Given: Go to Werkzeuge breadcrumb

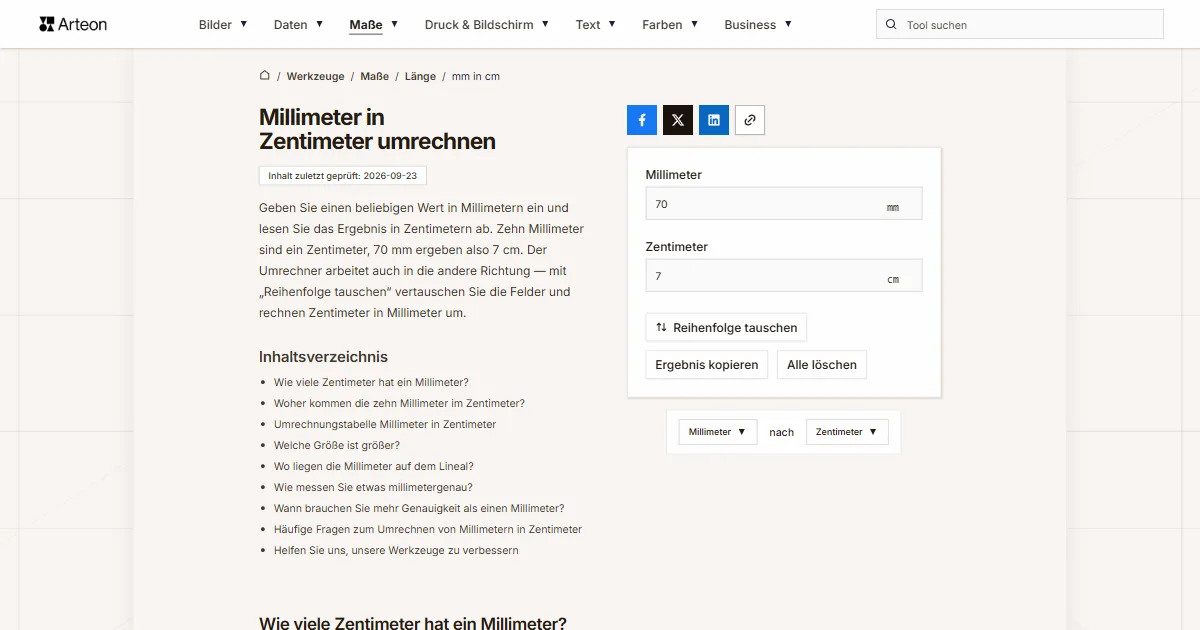Looking at the screenshot, I should (315, 76).
